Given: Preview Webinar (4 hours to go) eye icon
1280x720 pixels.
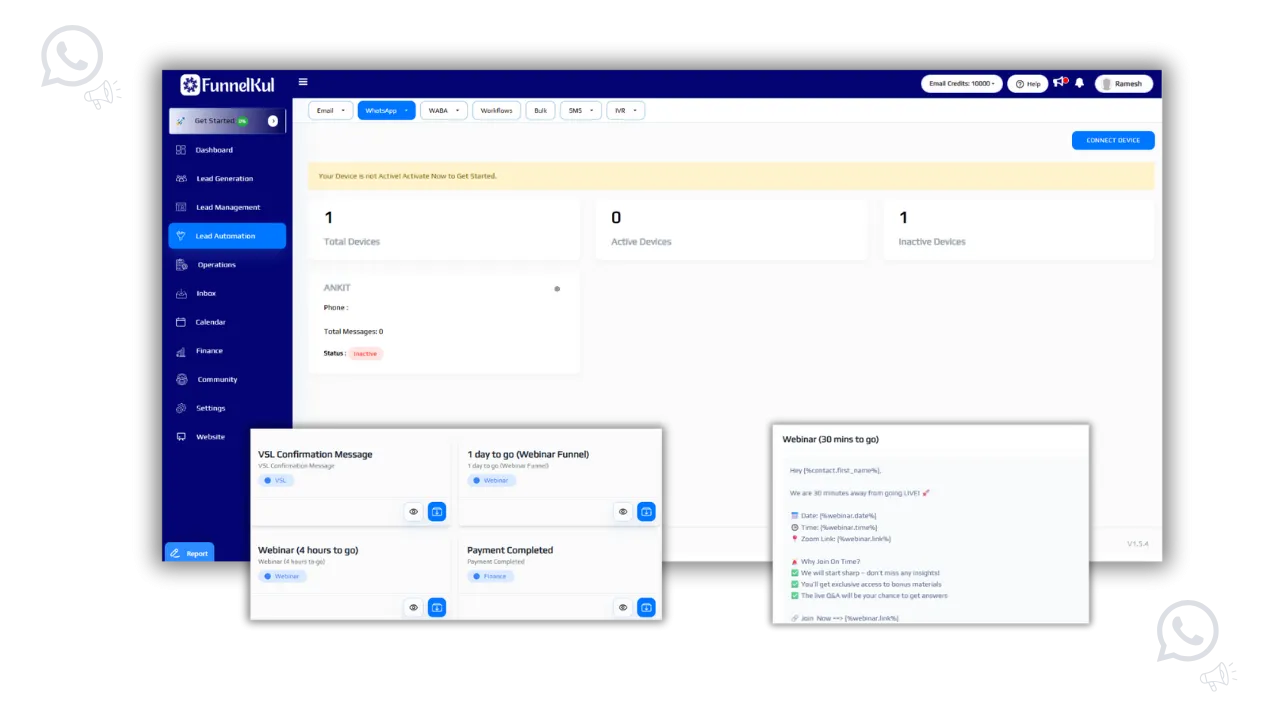Looking at the screenshot, I should [x=413, y=607].
